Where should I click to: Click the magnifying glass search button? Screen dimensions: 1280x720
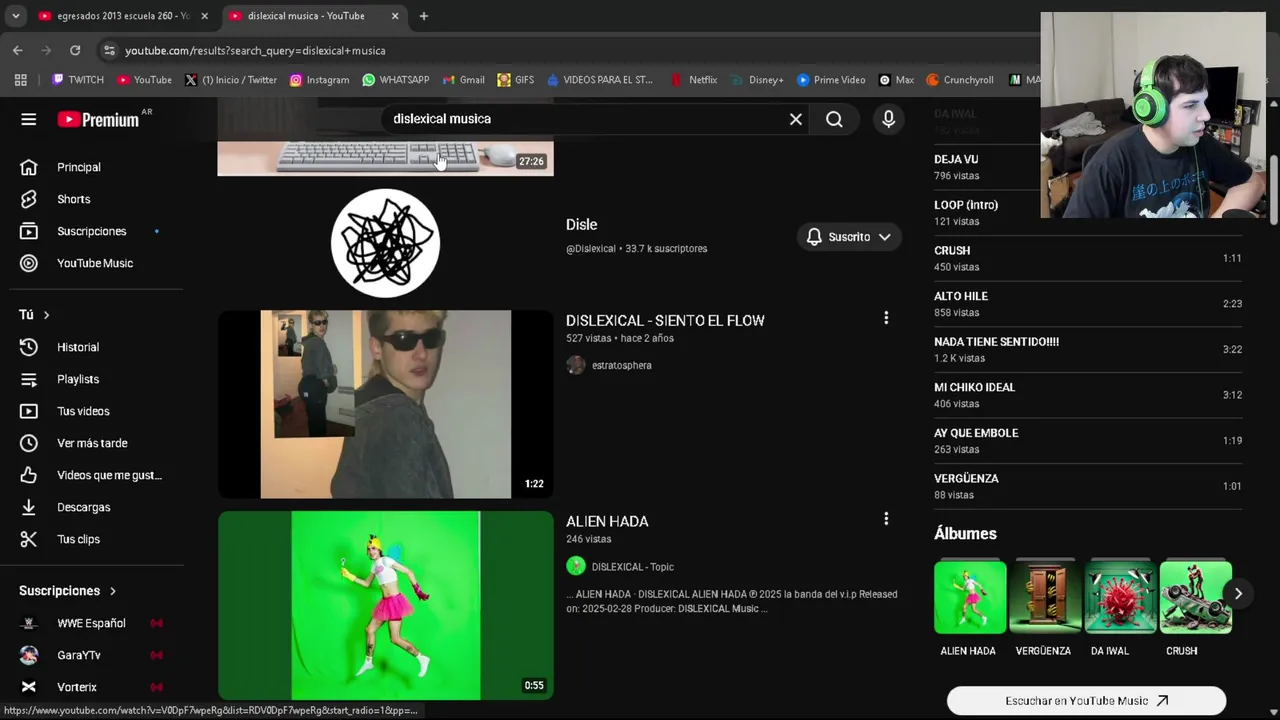tap(834, 119)
